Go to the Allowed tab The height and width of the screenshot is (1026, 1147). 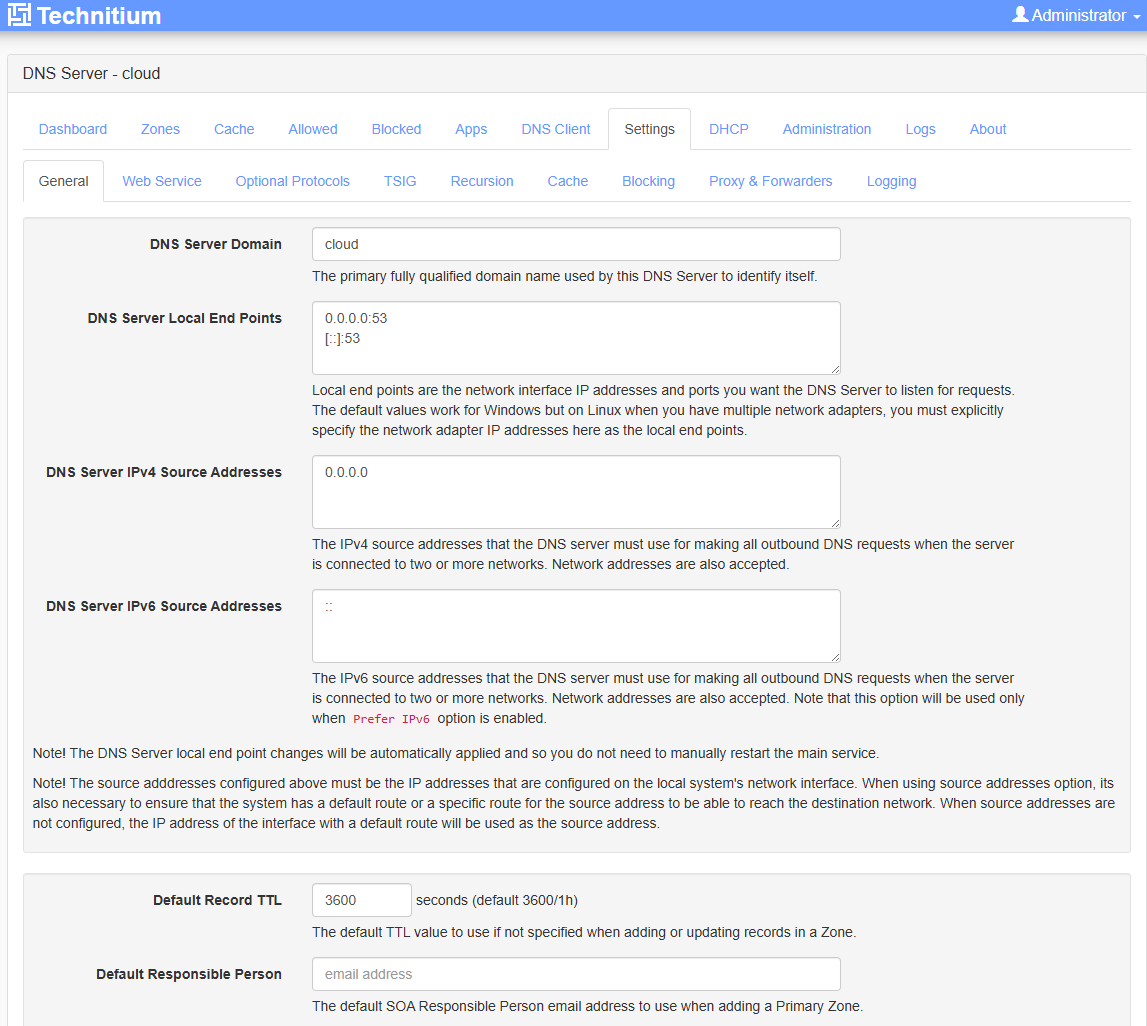(313, 129)
